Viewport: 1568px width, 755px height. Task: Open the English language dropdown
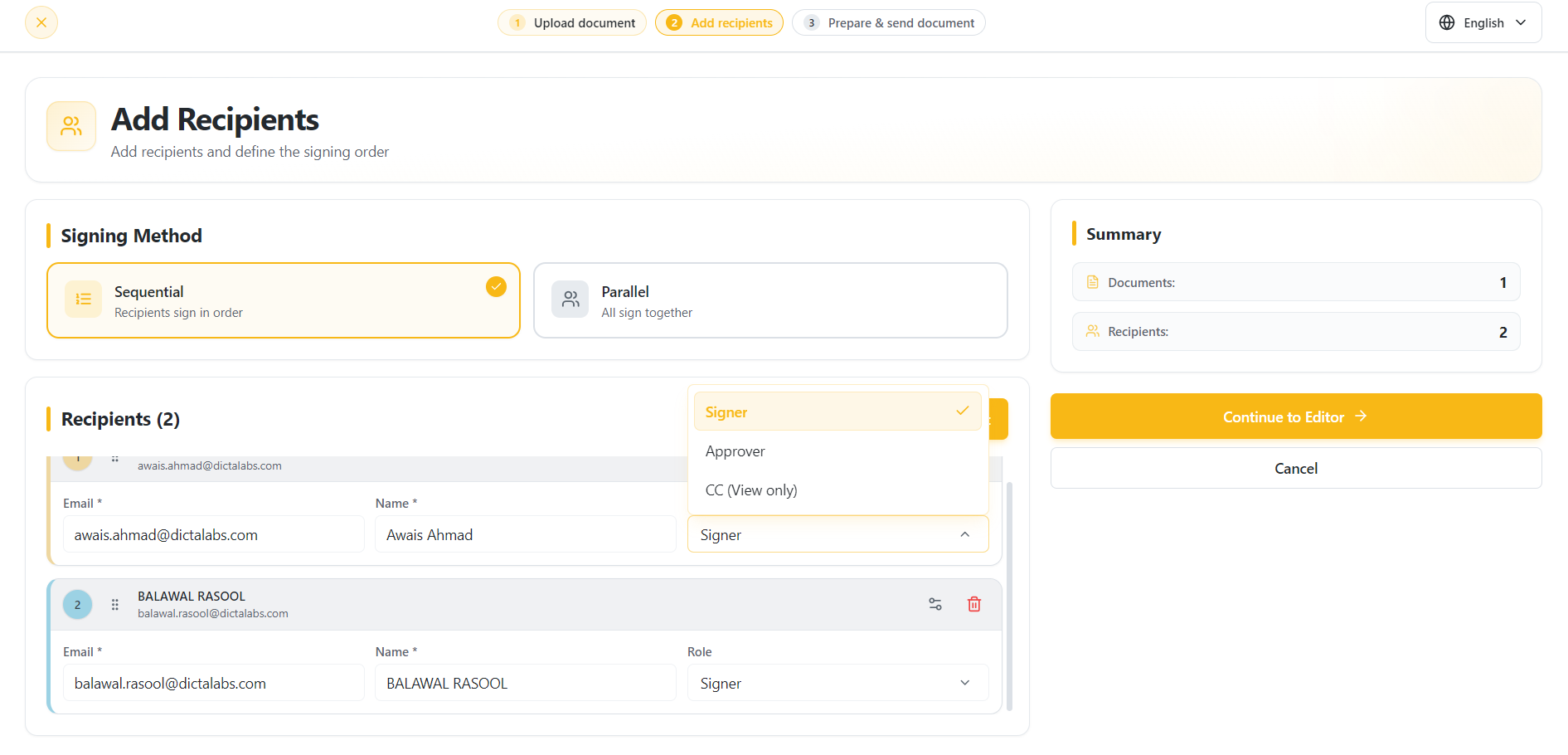tap(1483, 22)
